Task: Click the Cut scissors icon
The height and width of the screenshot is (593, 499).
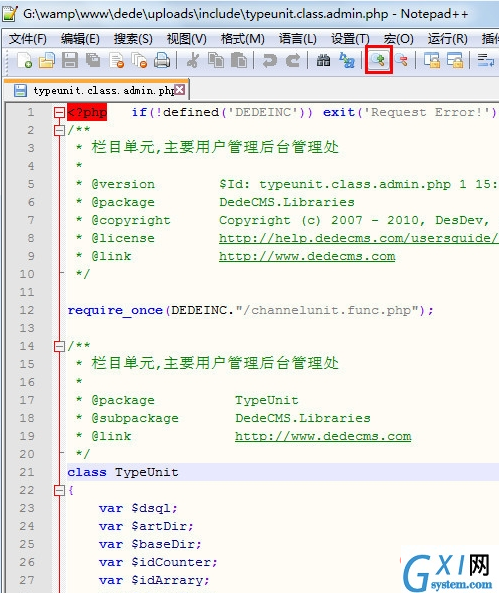Action: click(193, 61)
